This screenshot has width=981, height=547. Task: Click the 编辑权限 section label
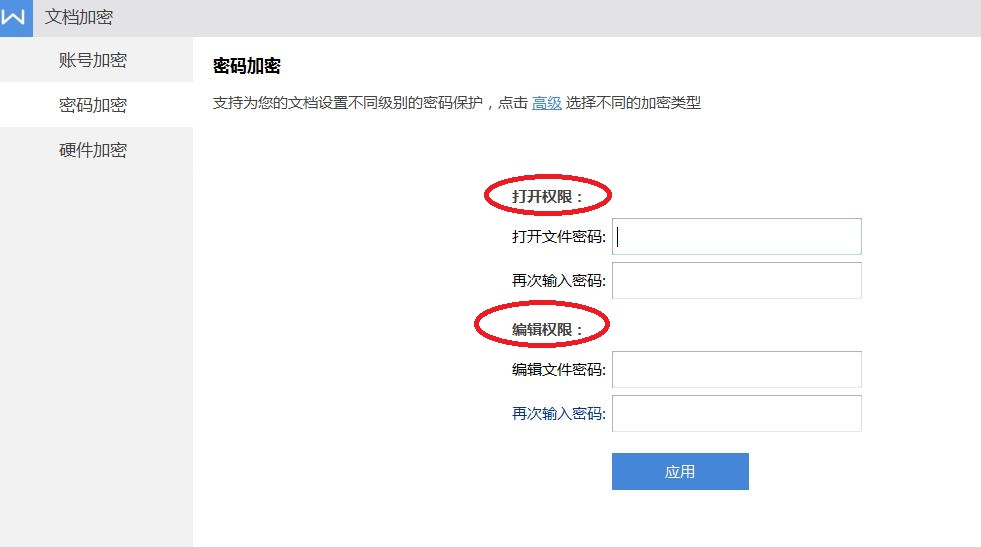pos(547,329)
